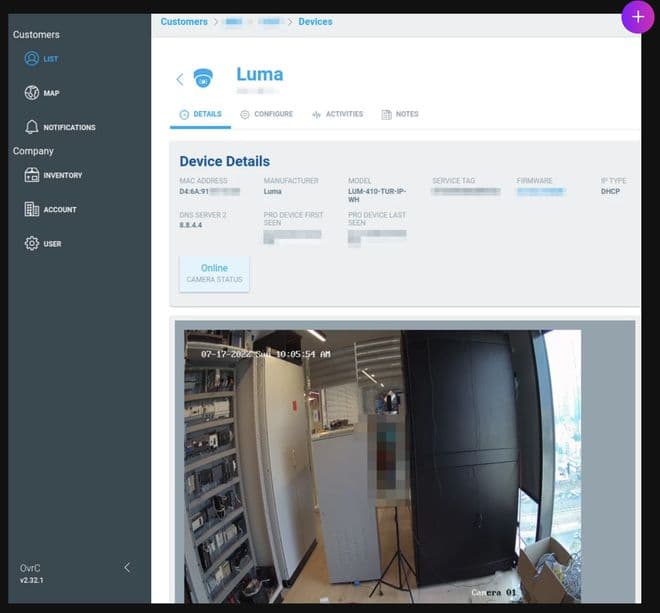Click the Notifications bell icon

32,128
